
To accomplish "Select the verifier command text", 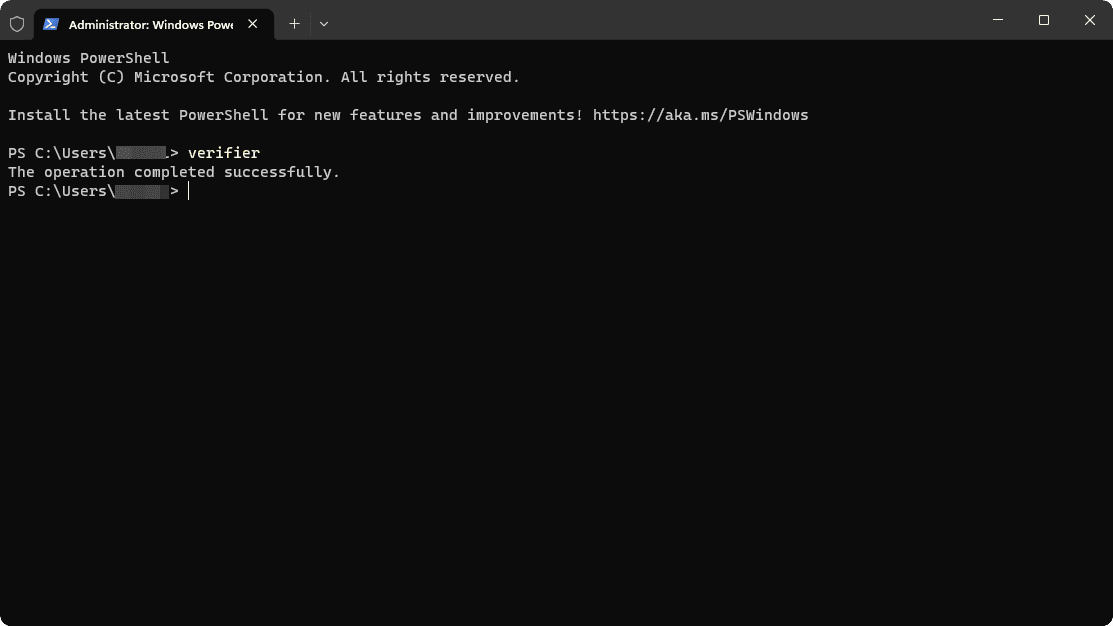I will (224, 152).
